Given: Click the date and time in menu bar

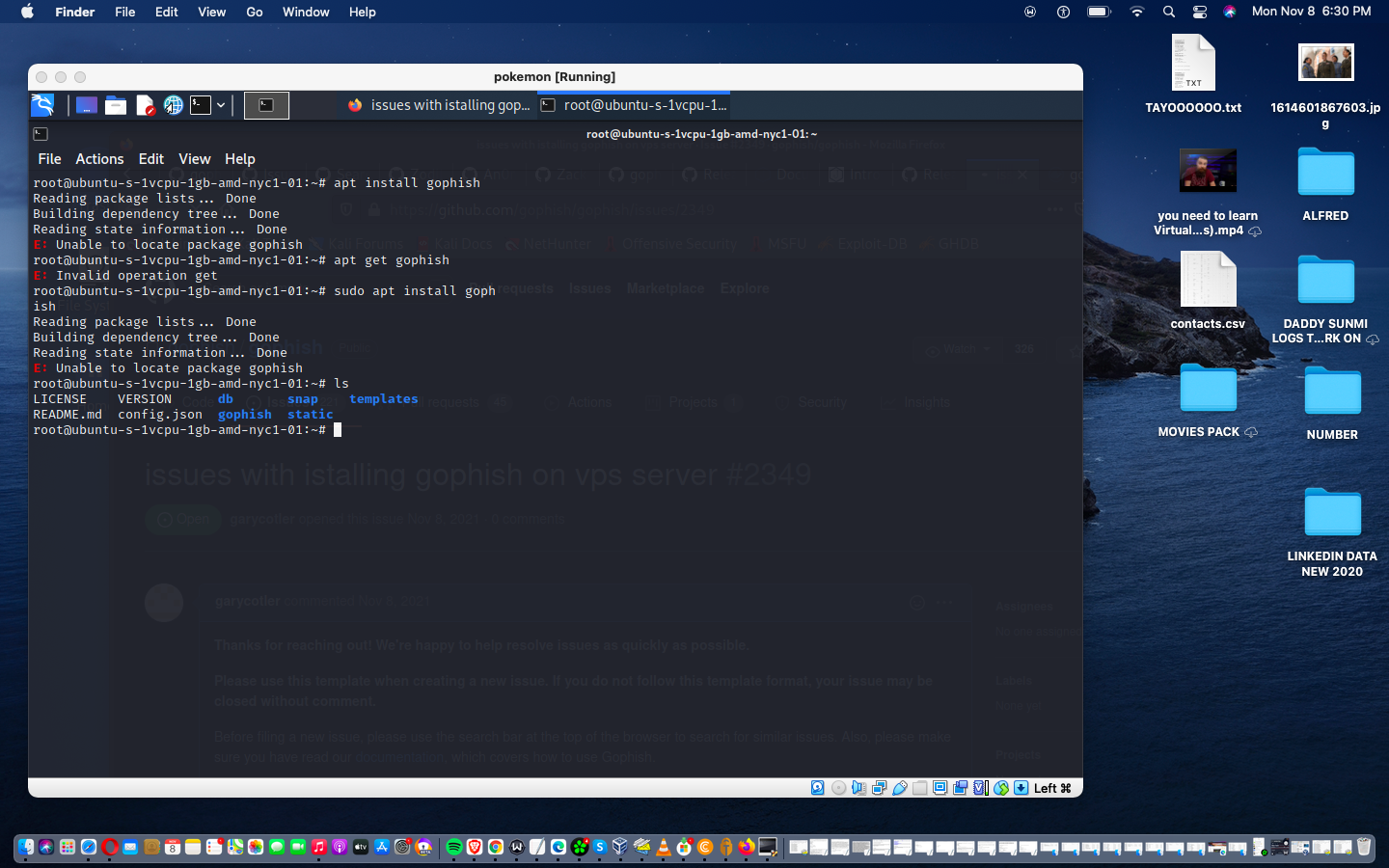Looking at the screenshot, I should 1311,12.
